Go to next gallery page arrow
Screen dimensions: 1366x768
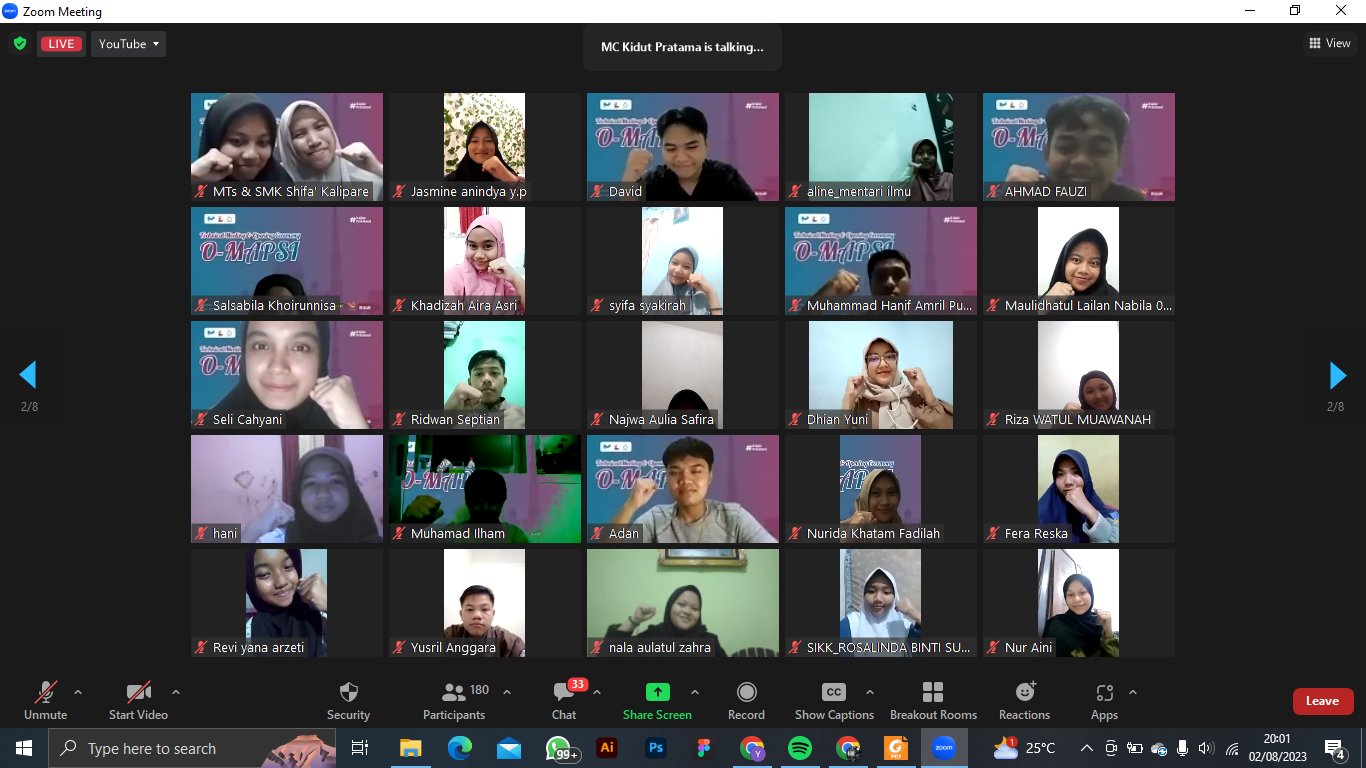click(x=1337, y=375)
